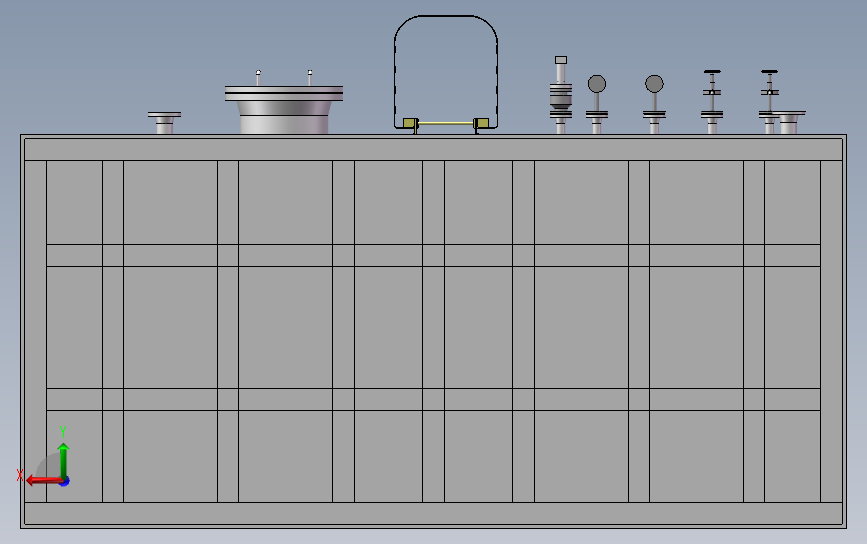Screen dimensions: 867x544
Task: Click the 'X' axis label
Action: pos(20,475)
